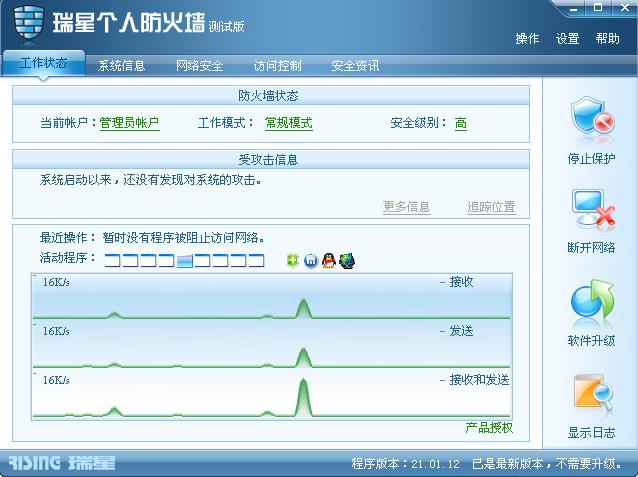The height and width of the screenshot is (477, 638).
Task: Click the 显示日志 label
Action: 591,432
